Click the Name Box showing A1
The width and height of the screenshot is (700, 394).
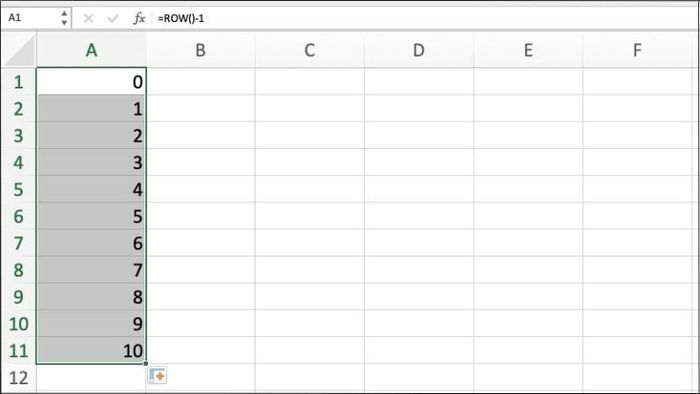coord(31,18)
